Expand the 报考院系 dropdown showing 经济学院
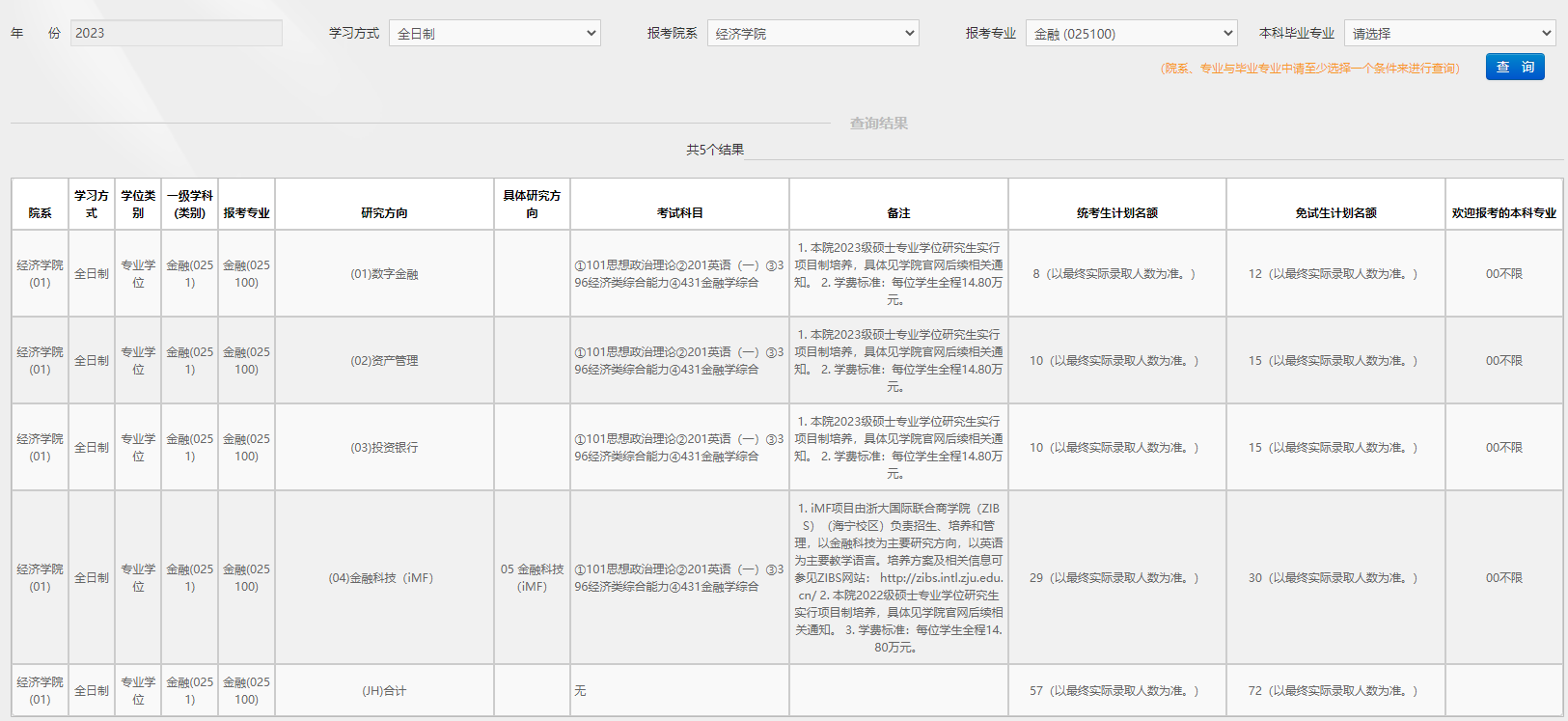Screen dimensions: 1568x721 point(812,33)
